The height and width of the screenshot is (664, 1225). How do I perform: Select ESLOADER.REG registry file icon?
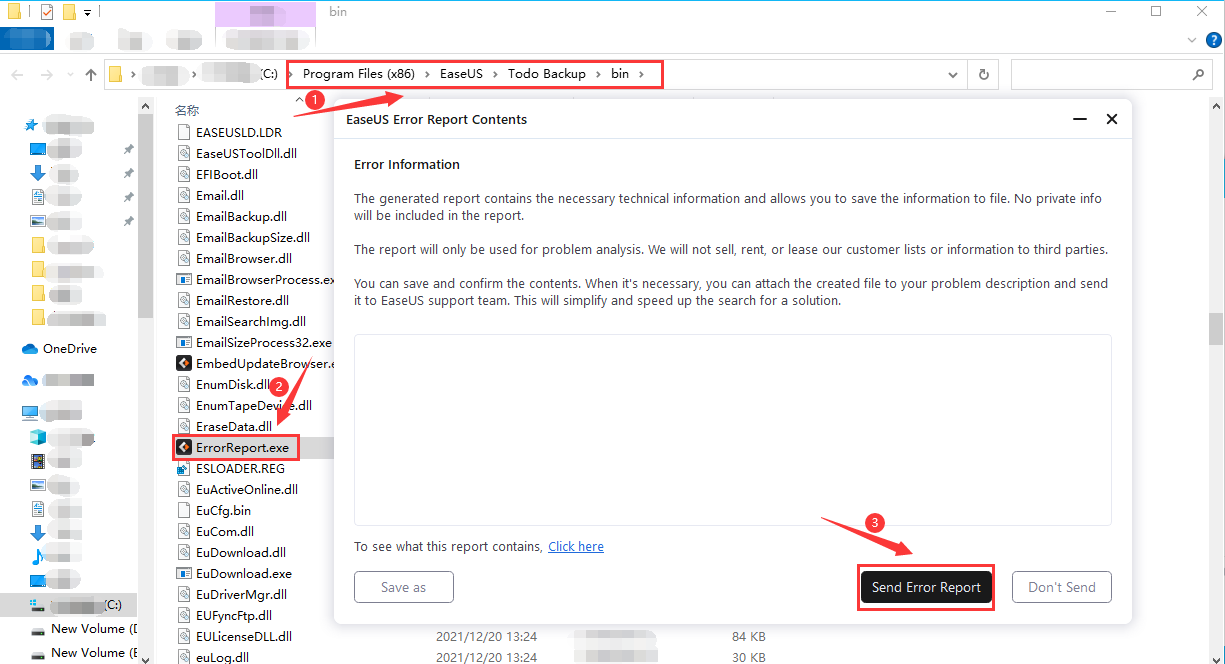coord(183,468)
